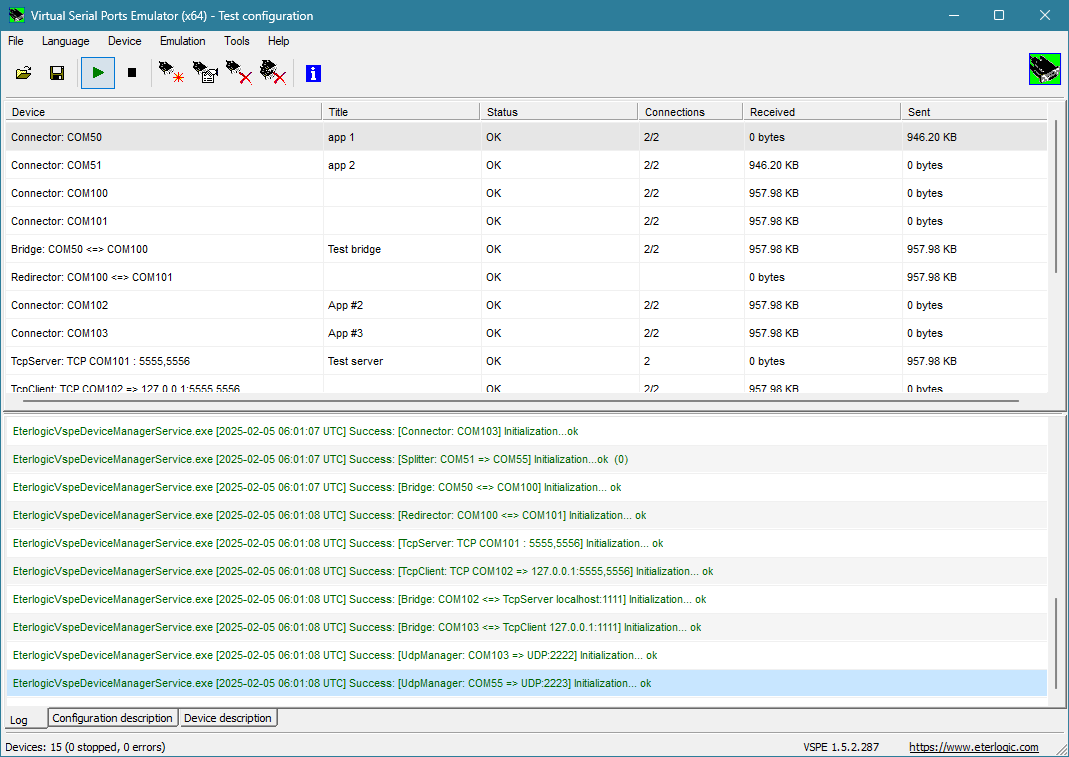Sort by the Title column header
This screenshot has width=1069, height=757.
tap(401, 112)
